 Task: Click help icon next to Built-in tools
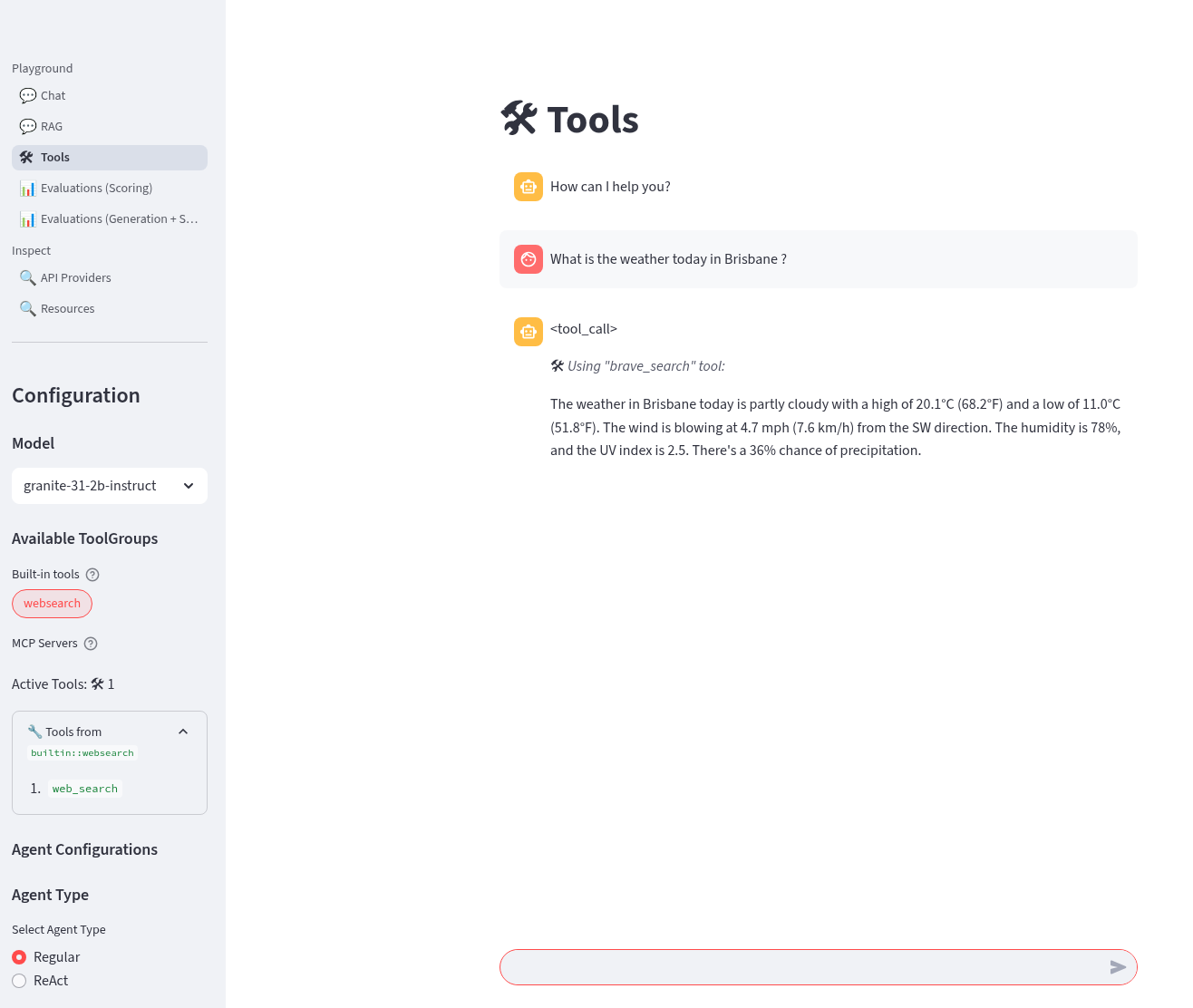(x=92, y=575)
